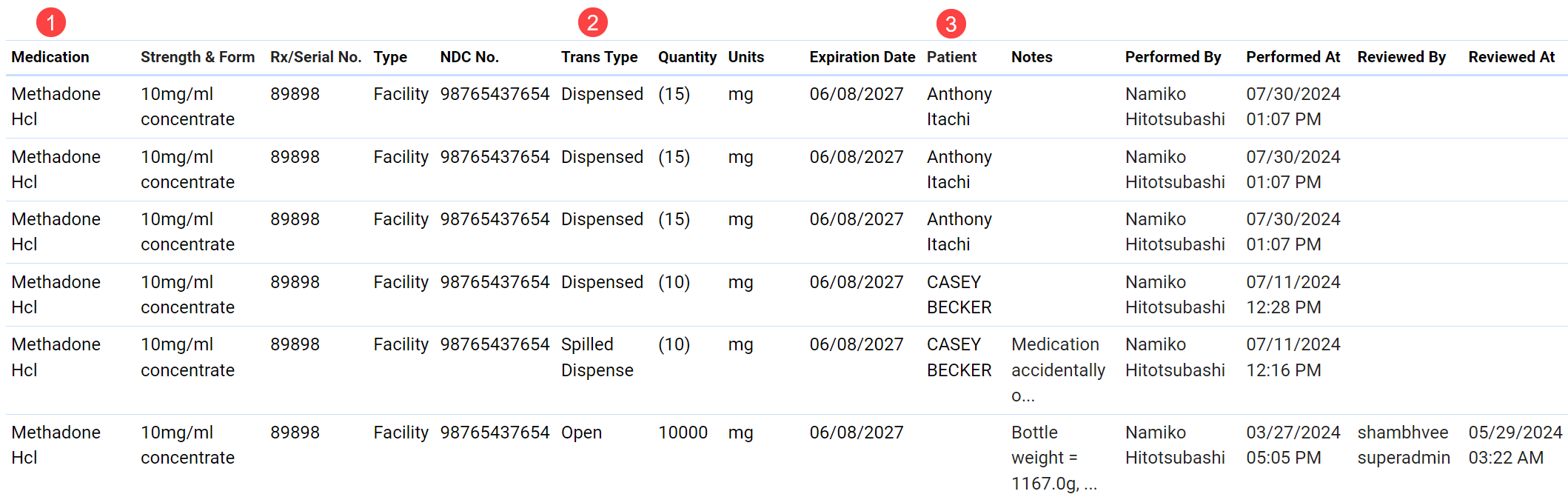Viewport: 1568px width, 494px height.
Task: Click the shambhvee superadmin reviewer cell
Action: click(x=1403, y=445)
